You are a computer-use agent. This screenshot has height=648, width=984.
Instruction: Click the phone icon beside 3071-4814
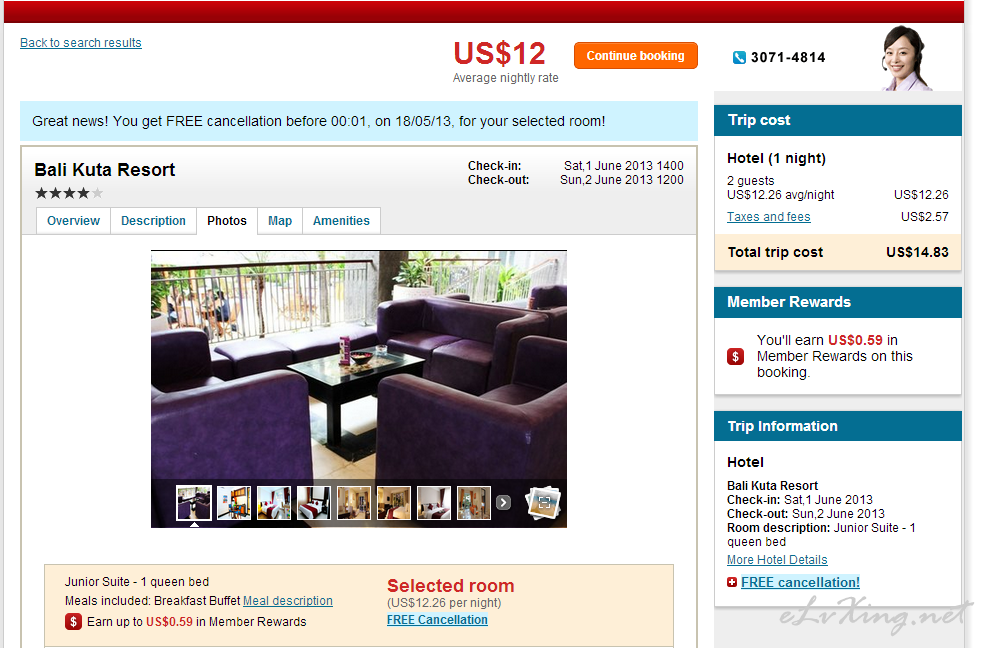739,58
